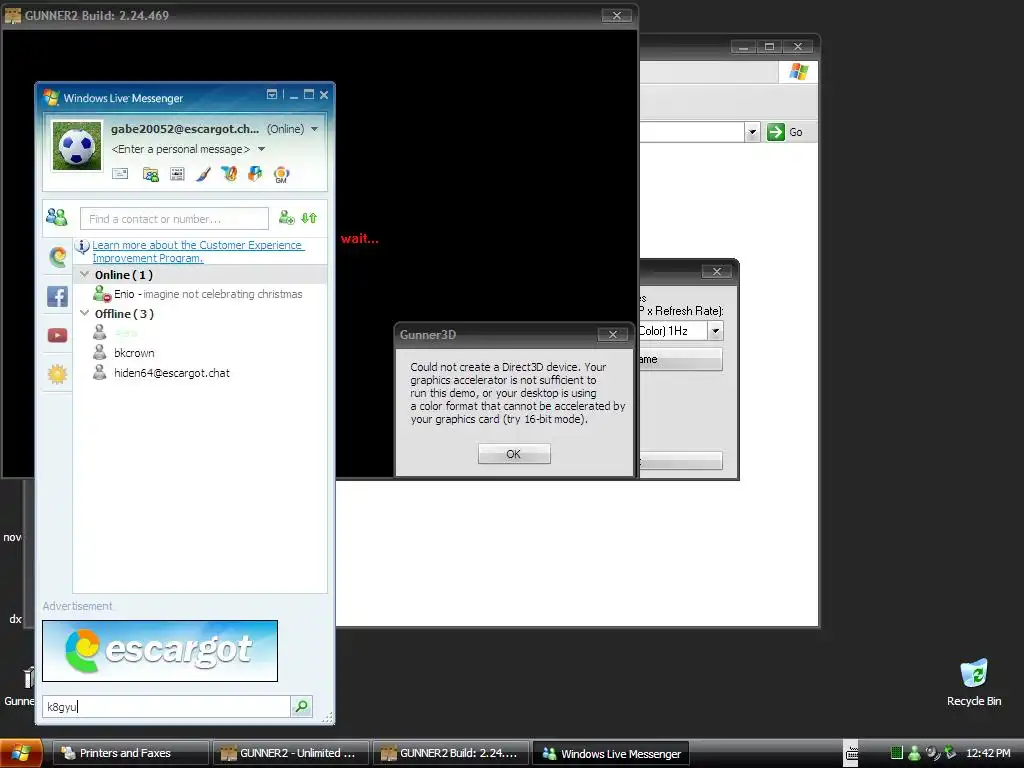Click the contact card icon in Messenger toolbar

pyautogui.click(x=177, y=174)
